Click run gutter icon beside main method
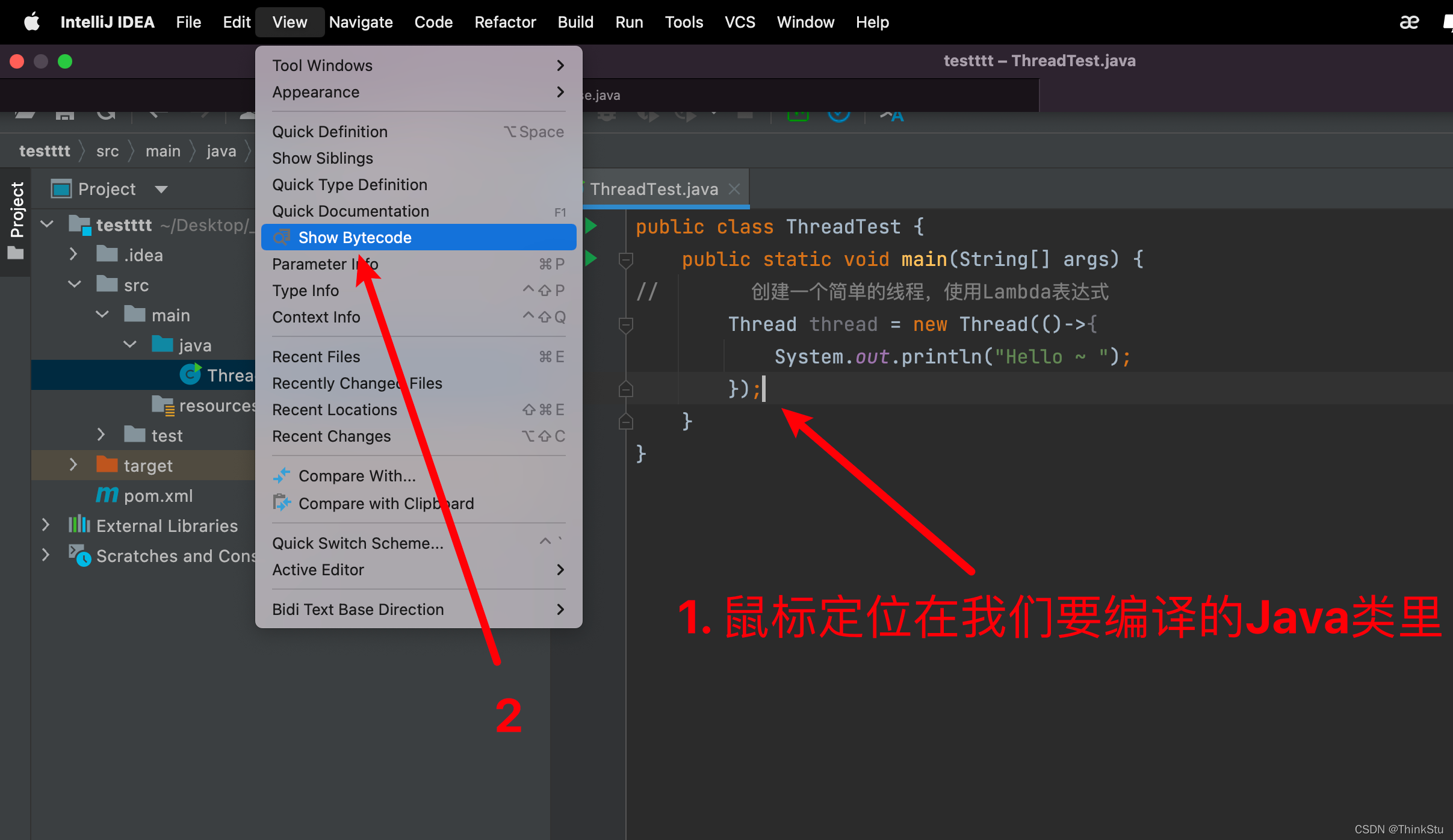 (x=591, y=259)
